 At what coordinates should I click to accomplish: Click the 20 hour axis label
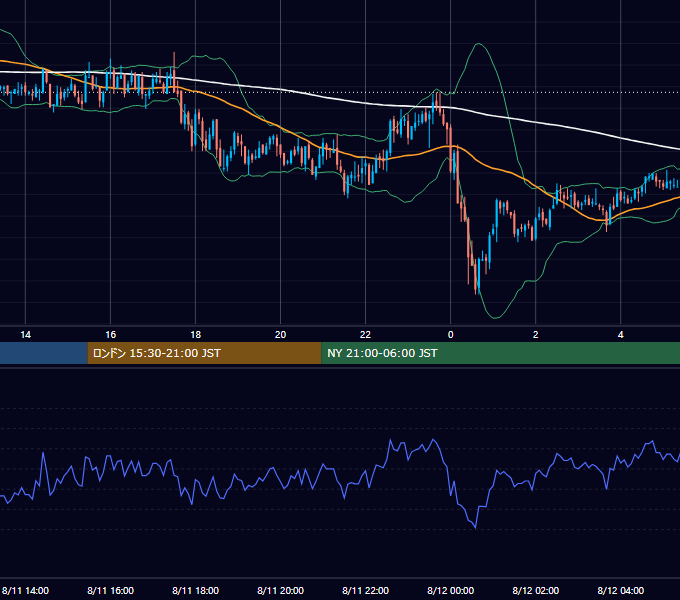(x=281, y=335)
